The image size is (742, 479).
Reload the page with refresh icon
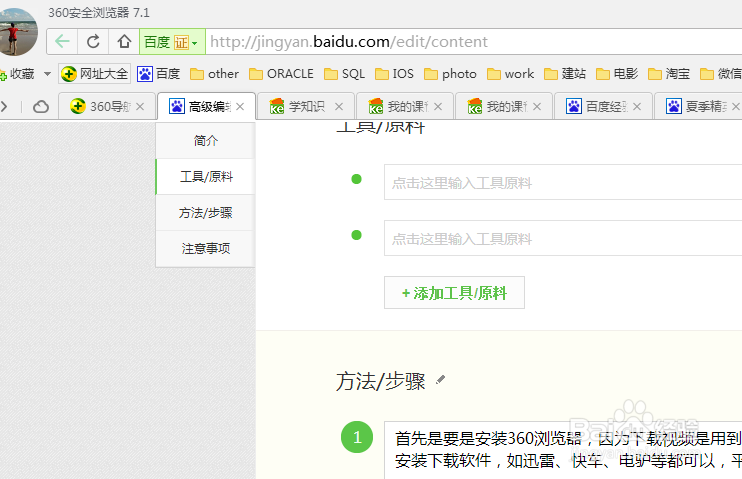tap(93, 42)
